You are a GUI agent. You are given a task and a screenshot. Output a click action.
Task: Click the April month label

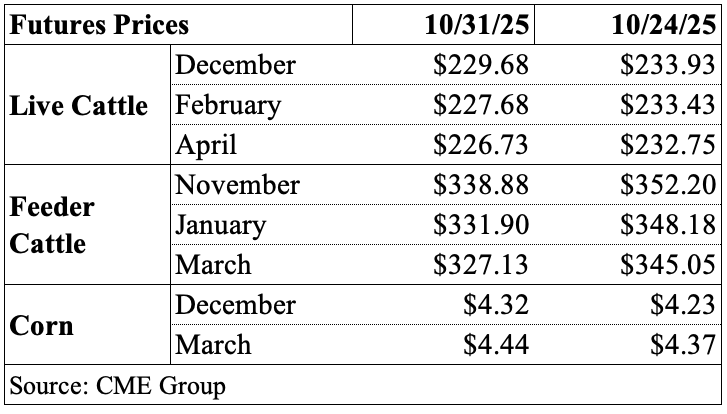206,145
